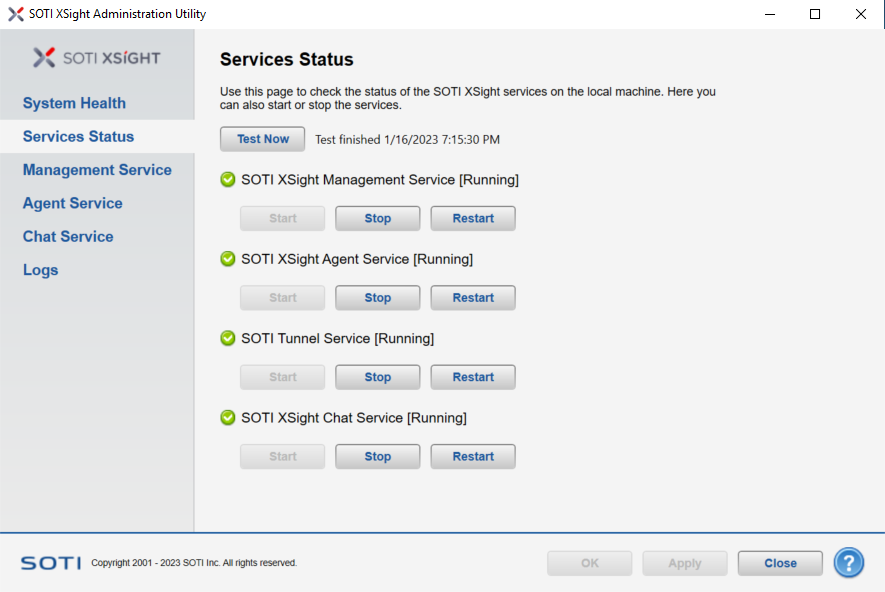Stop the XSight Chat Service
The image size is (885, 592).
378,457
